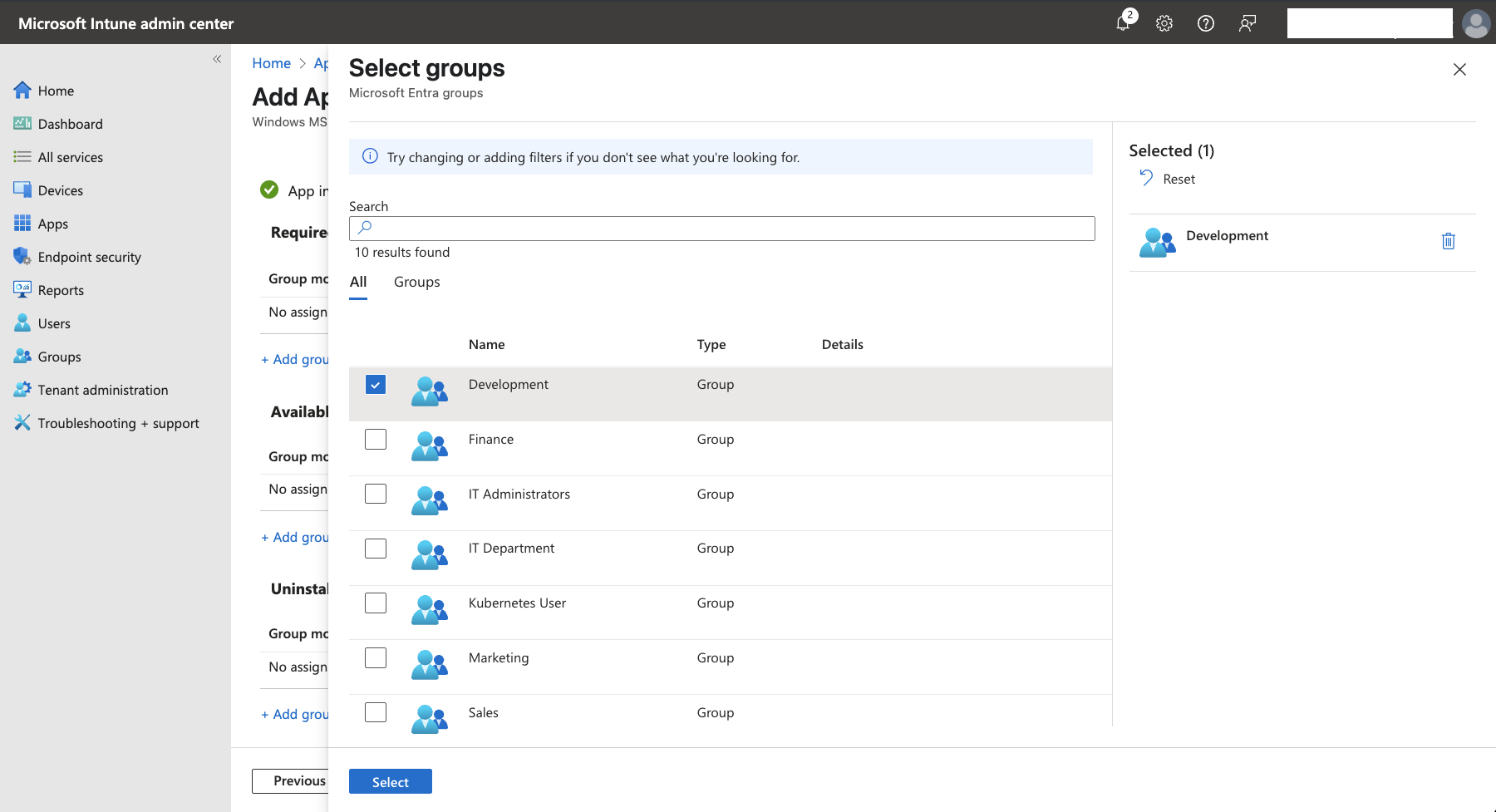Switch to the All tab
The width and height of the screenshot is (1496, 812).
[358, 282]
